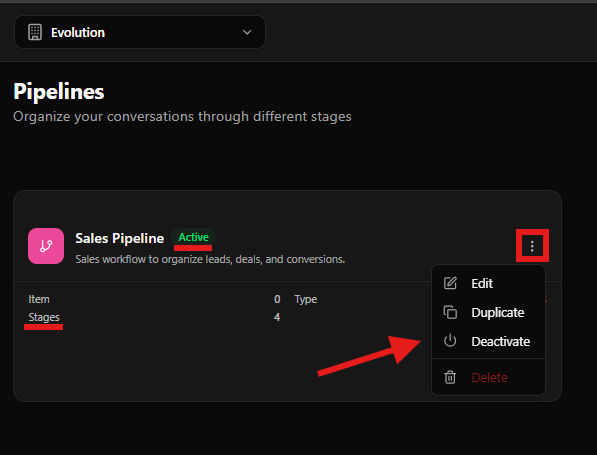Choose the red Delete menu entry
This screenshot has width=597, height=455.
pos(488,377)
